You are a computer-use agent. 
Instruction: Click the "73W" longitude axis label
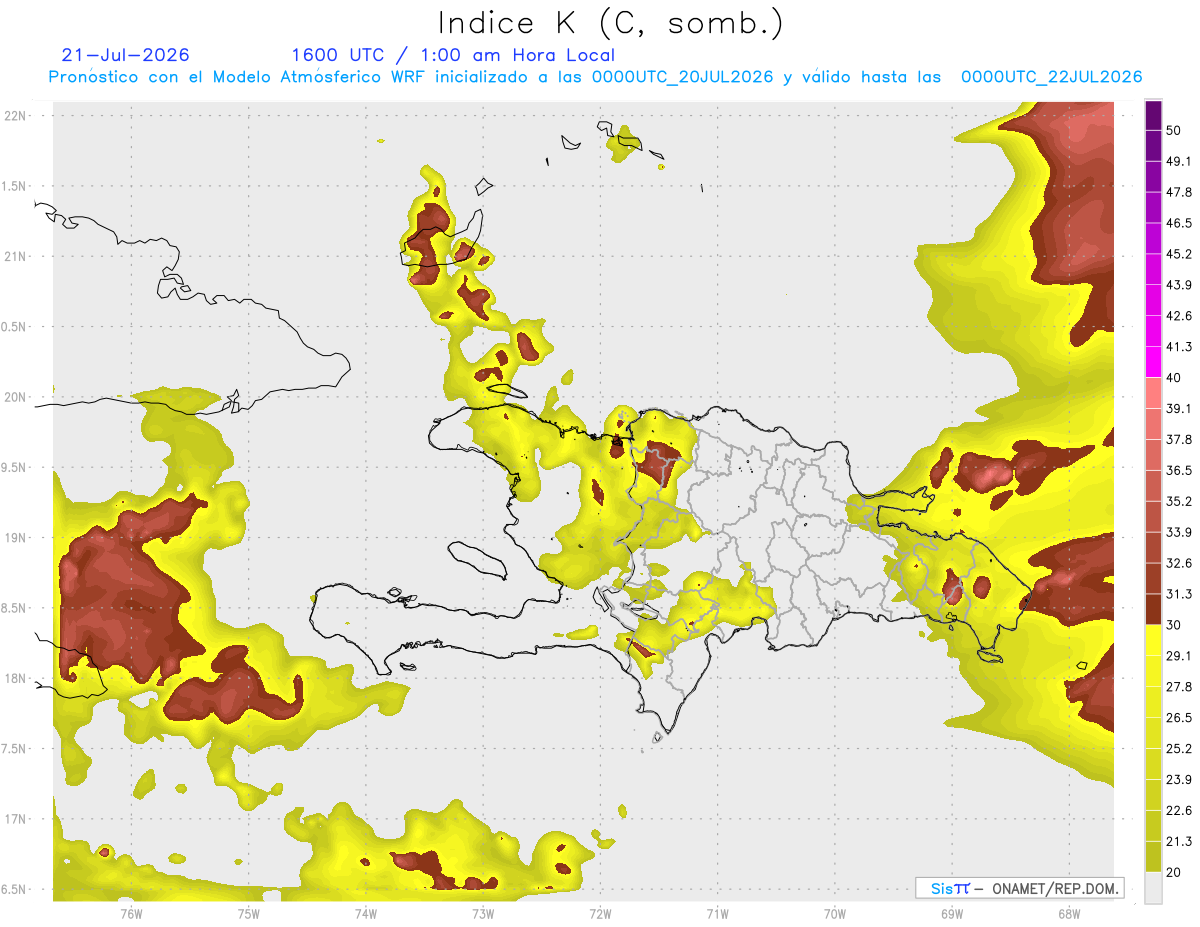point(483,912)
